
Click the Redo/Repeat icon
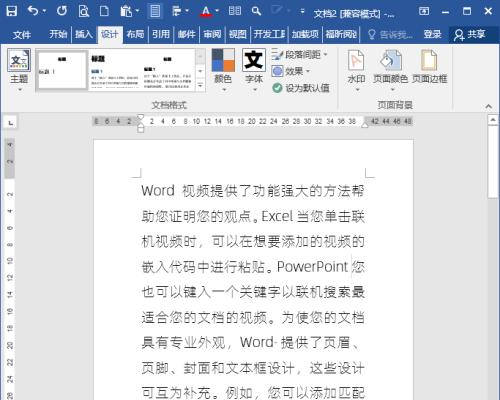pyautogui.click(x=62, y=11)
